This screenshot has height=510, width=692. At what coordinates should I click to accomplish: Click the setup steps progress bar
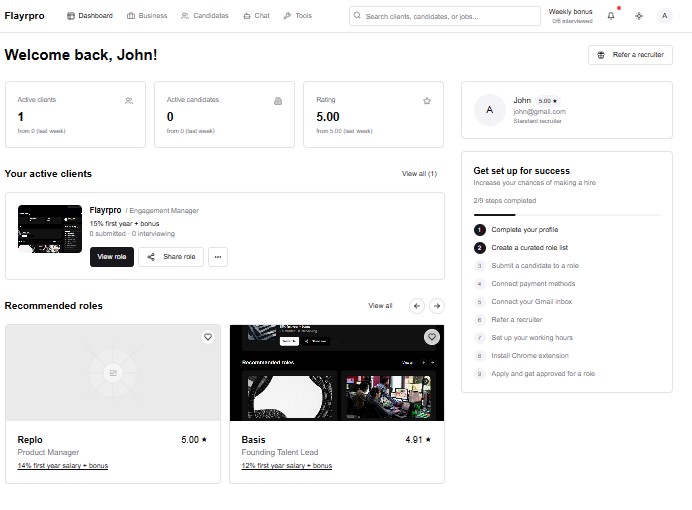pyautogui.click(x=567, y=215)
